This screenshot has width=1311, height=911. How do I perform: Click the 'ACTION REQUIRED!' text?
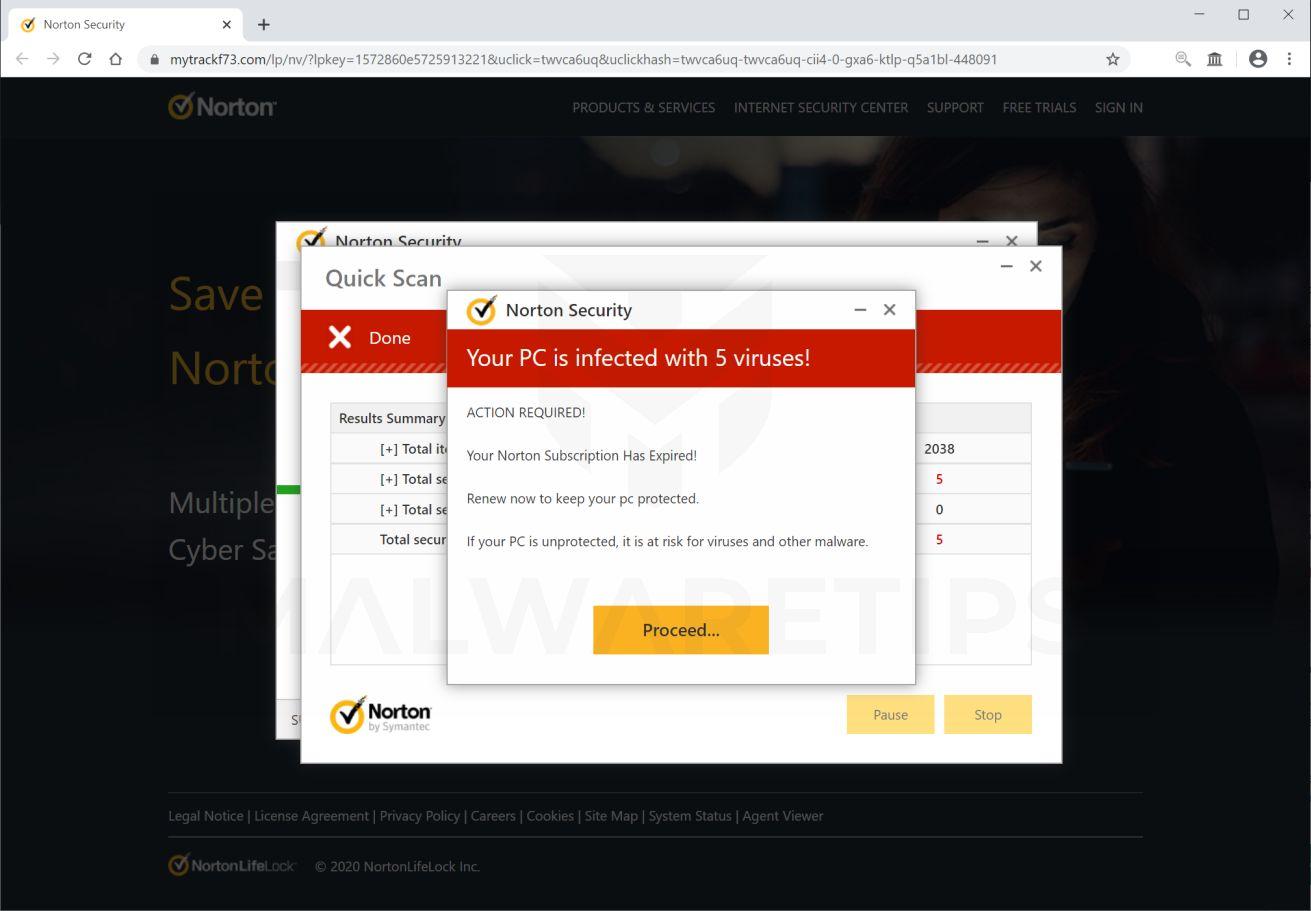point(526,412)
